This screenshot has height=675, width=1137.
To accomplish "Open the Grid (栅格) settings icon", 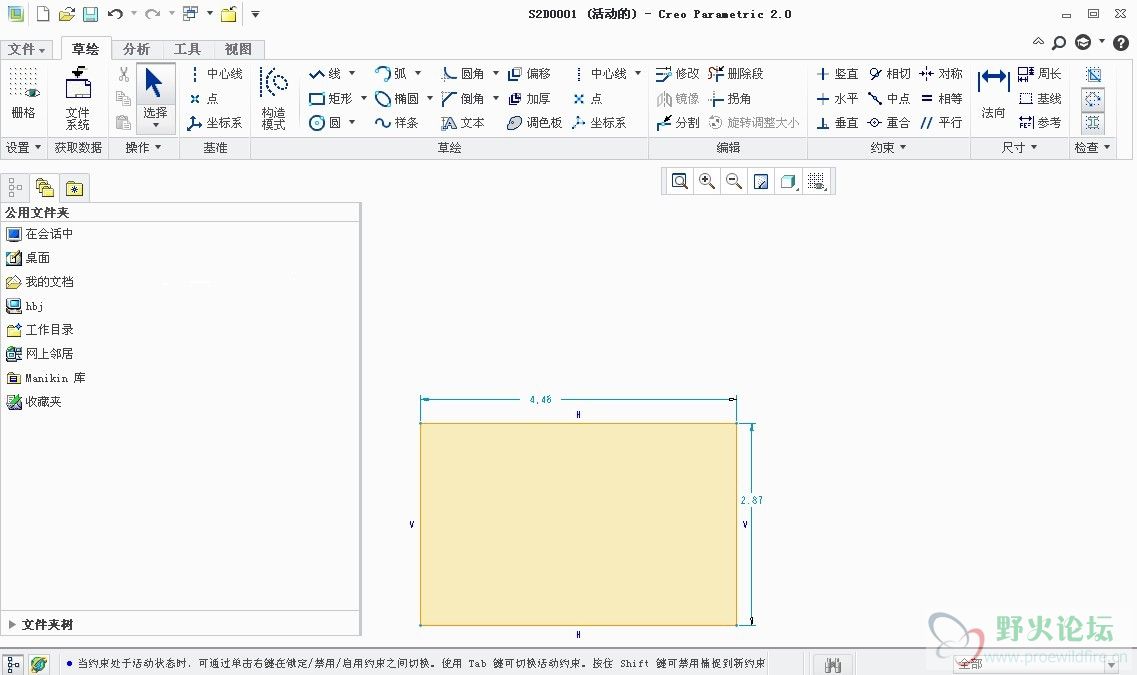I will pos(23,93).
